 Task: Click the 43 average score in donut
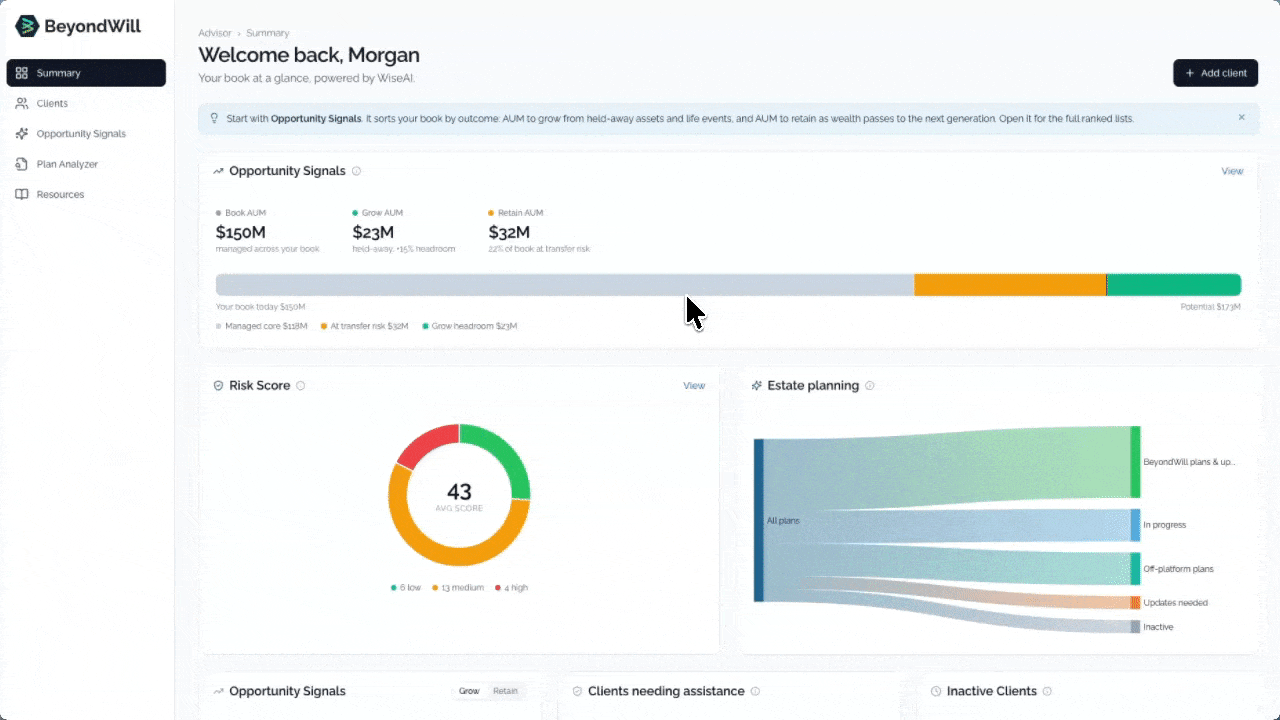(459, 492)
